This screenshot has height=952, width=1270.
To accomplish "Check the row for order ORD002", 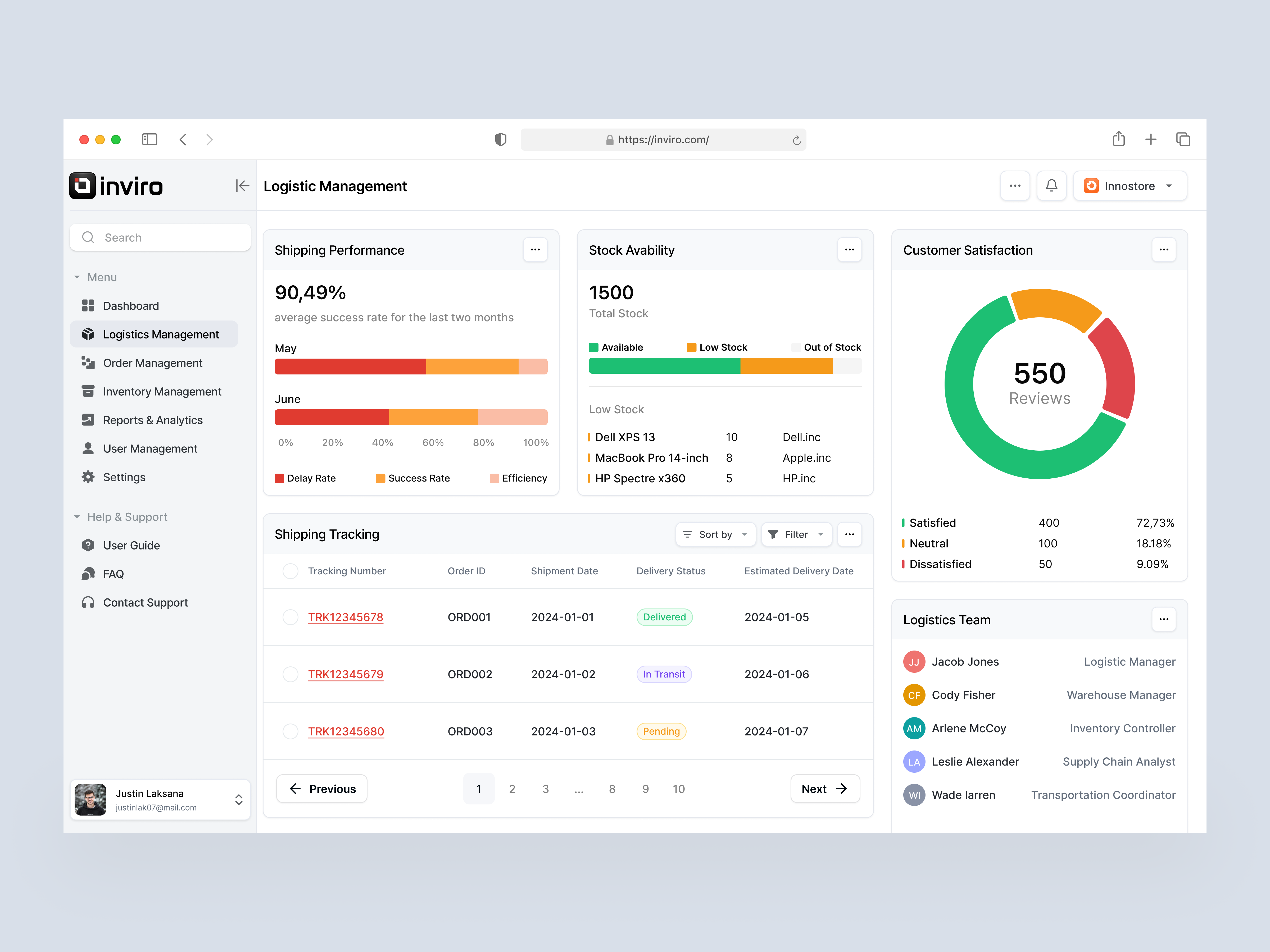I will pos(291,674).
